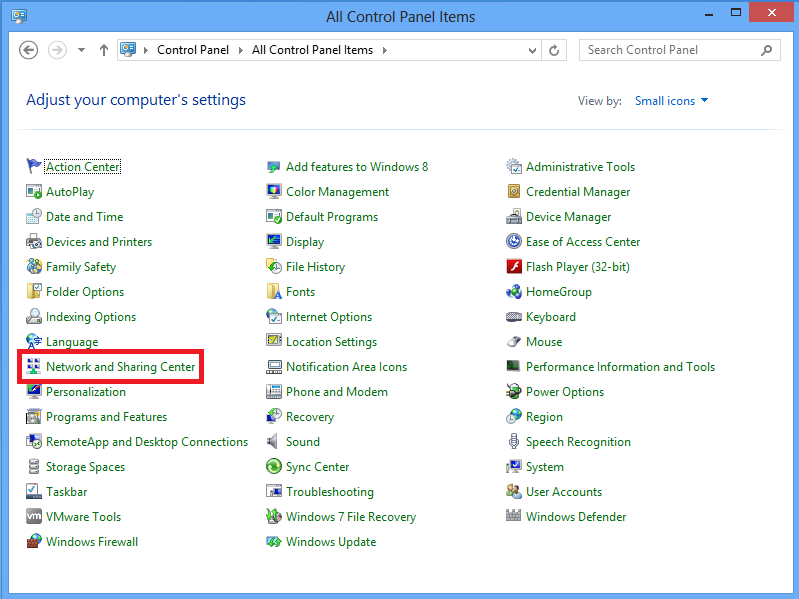
Task: Open Administrative Tools link
Action: pos(580,167)
